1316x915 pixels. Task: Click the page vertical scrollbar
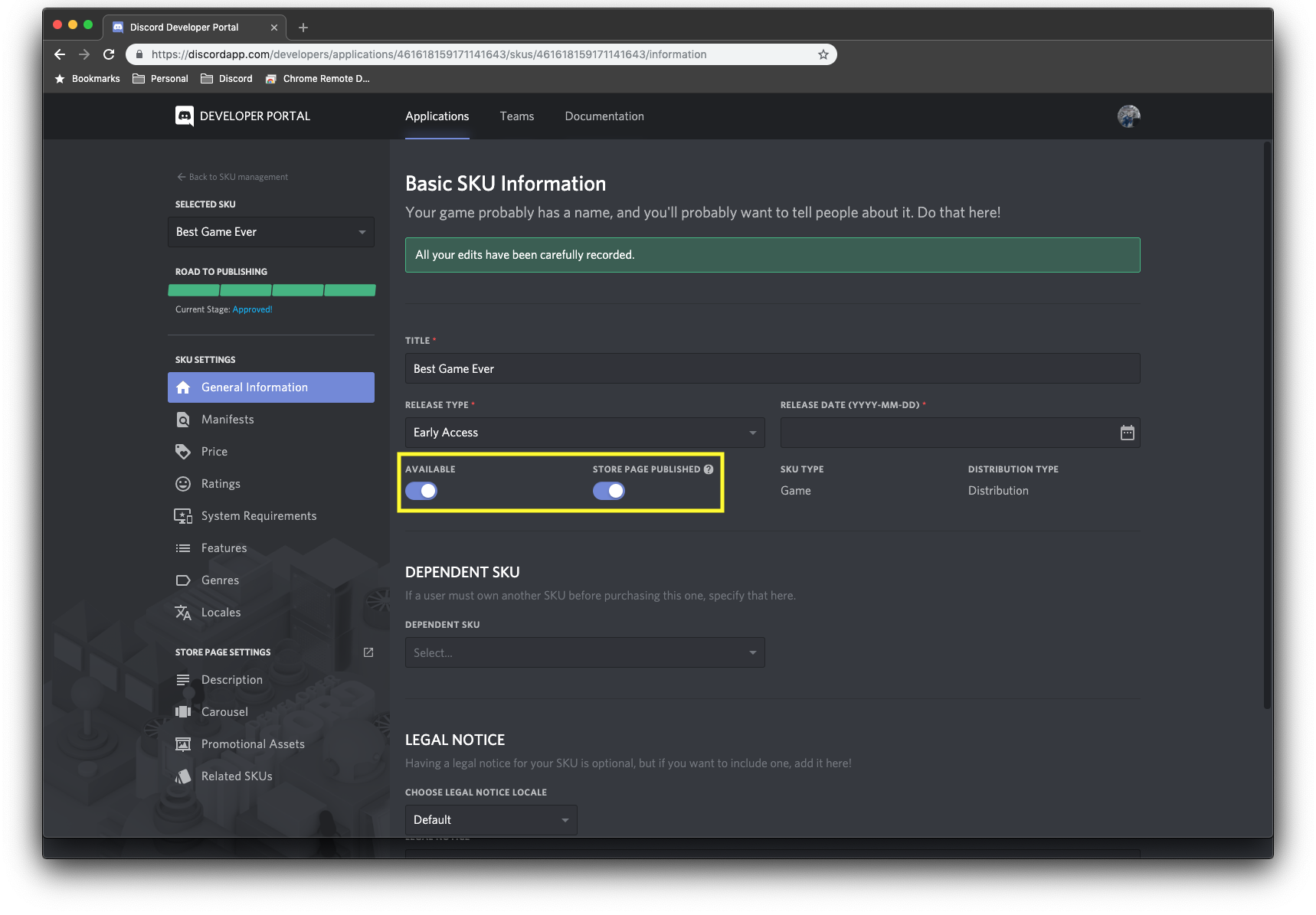pos(1268,425)
